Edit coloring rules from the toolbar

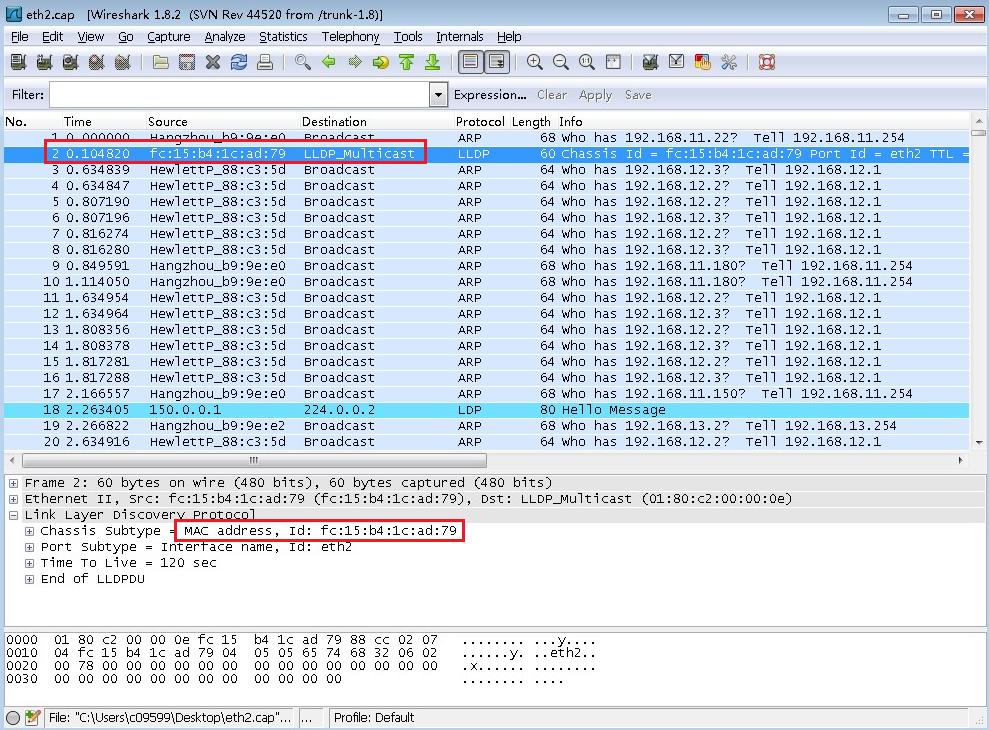[703, 62]
